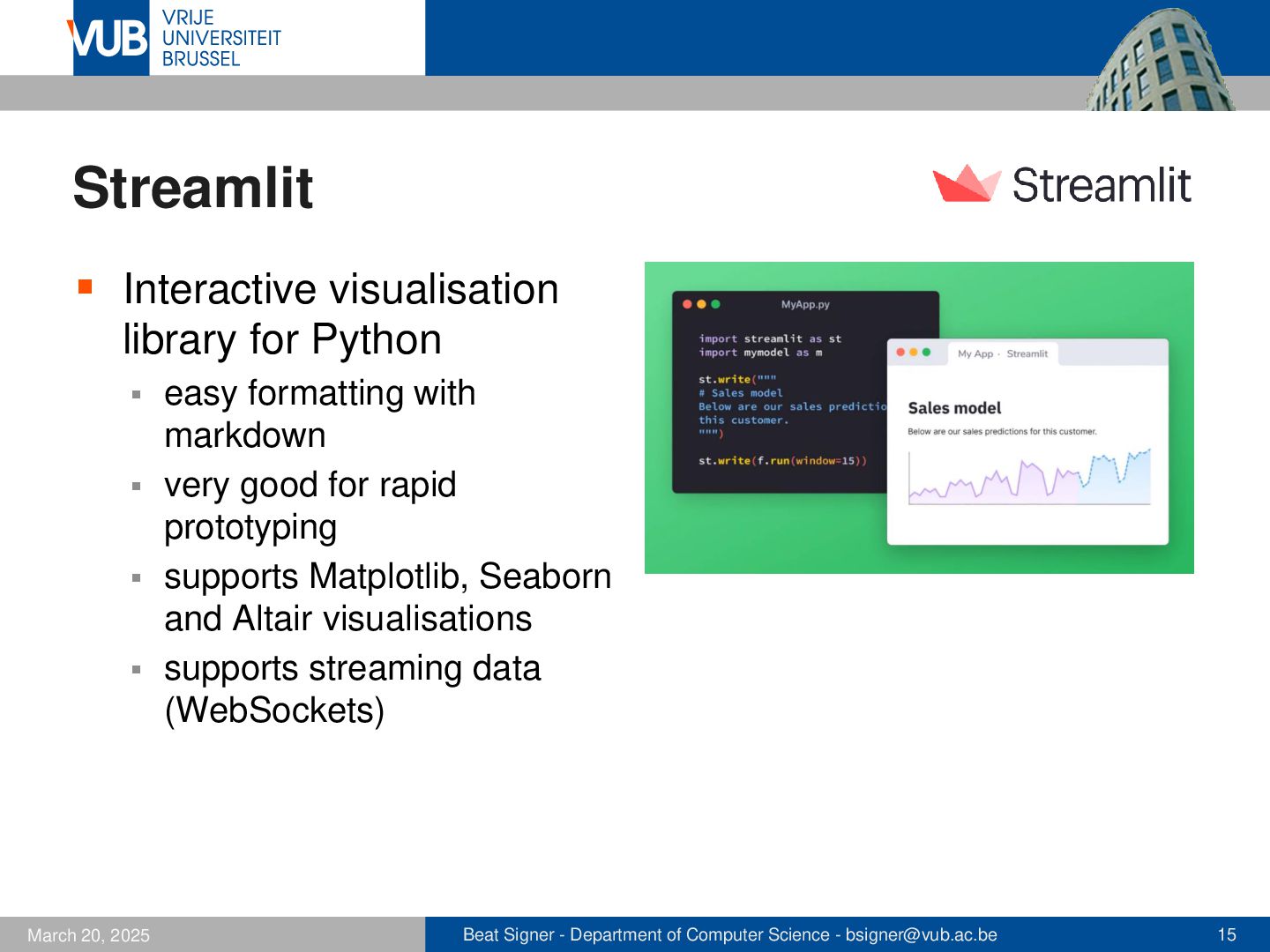Click slide number 15 in footer
Screen dimensions: 1270x952
(x=1227, y=934)
